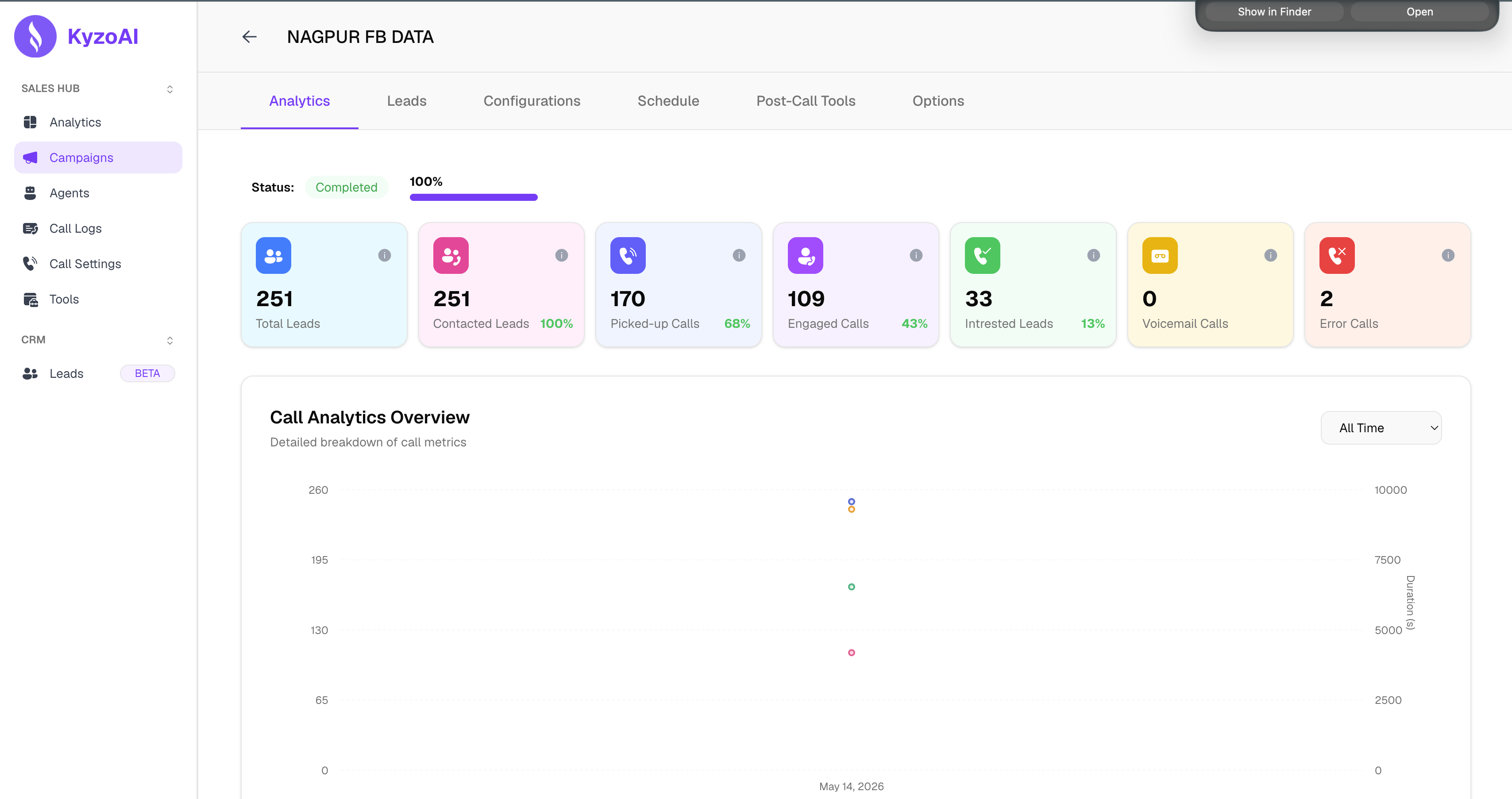1512x799 pixels.
Task: Open the Schedule tab
Action: click(x=668, y=101)
